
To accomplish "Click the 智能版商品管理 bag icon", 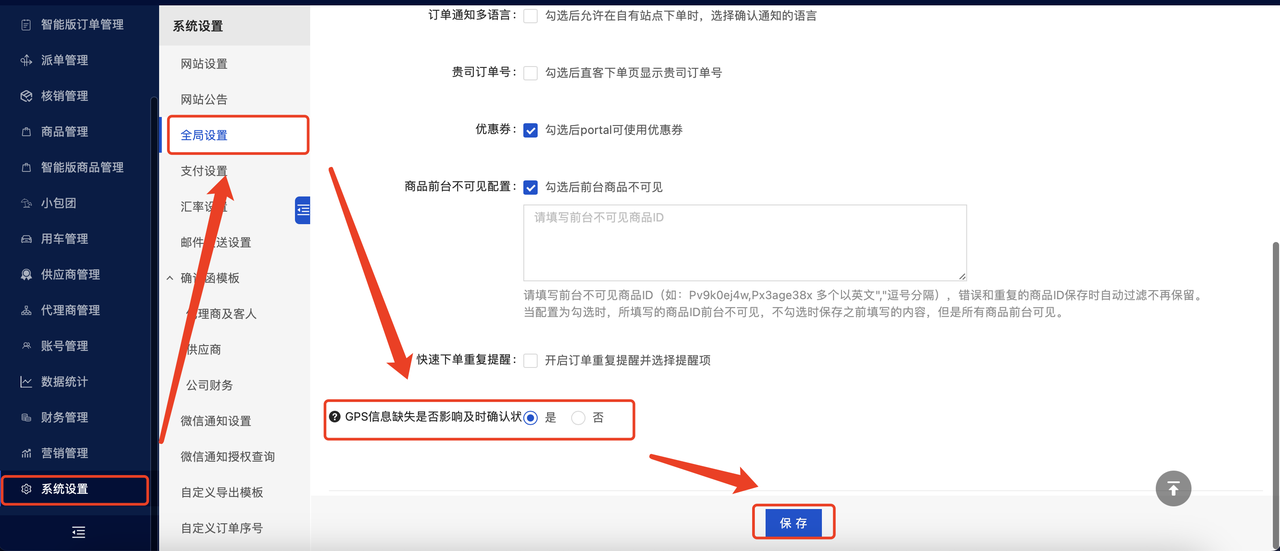I will (x=27, y=167).
